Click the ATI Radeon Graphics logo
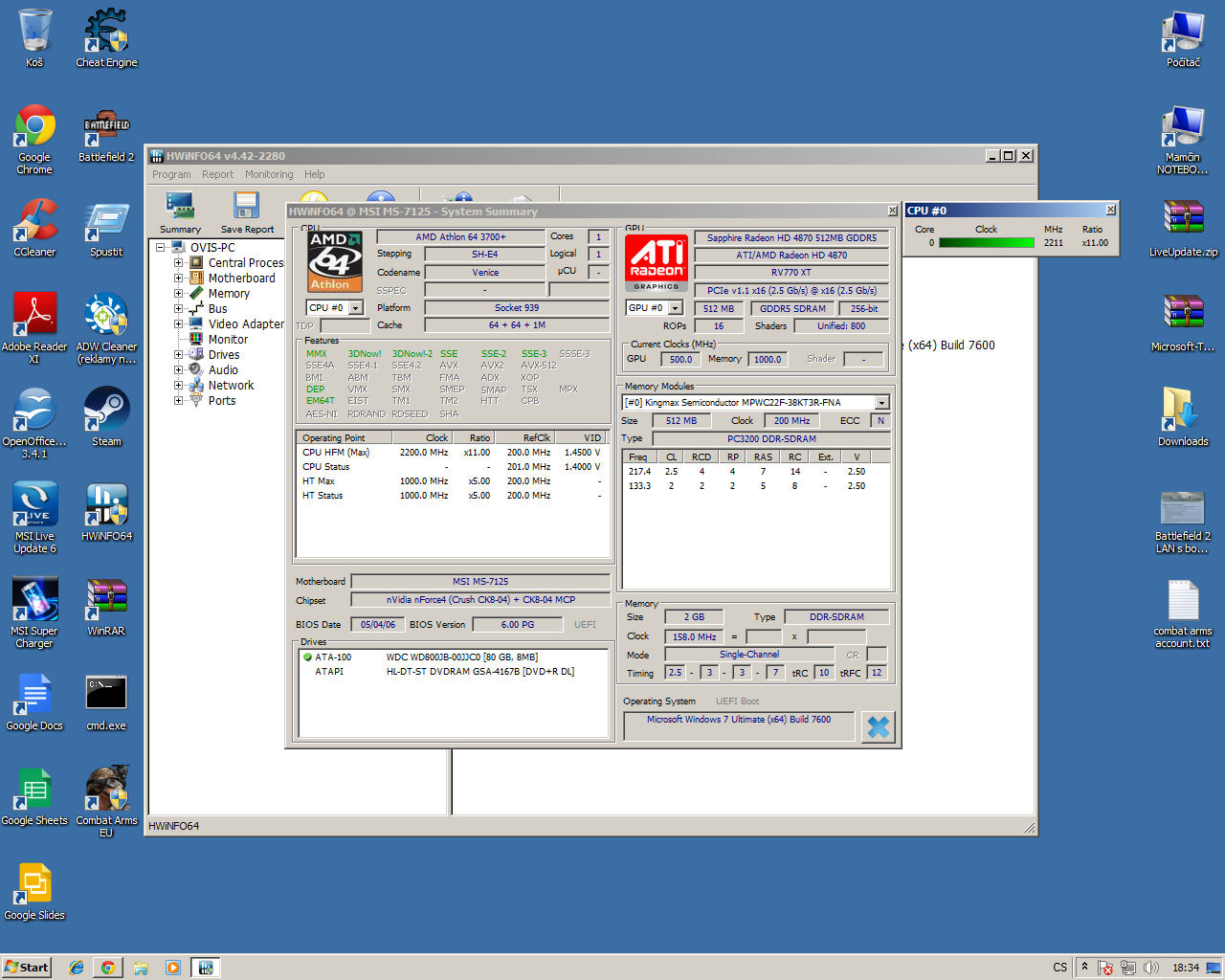This screenshot has width=1225, height=980. tap(657, 263)
